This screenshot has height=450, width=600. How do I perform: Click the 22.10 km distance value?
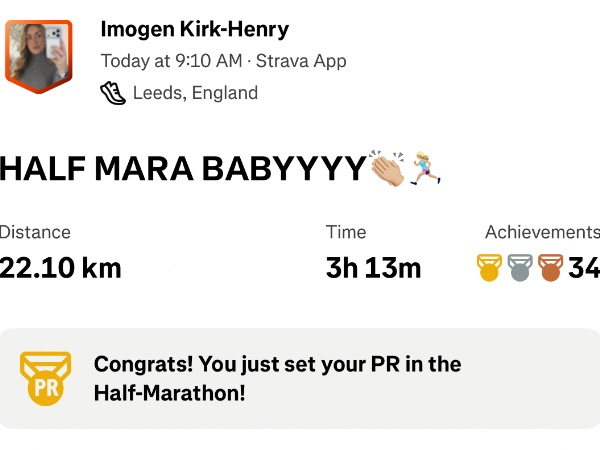coord(60,268)
